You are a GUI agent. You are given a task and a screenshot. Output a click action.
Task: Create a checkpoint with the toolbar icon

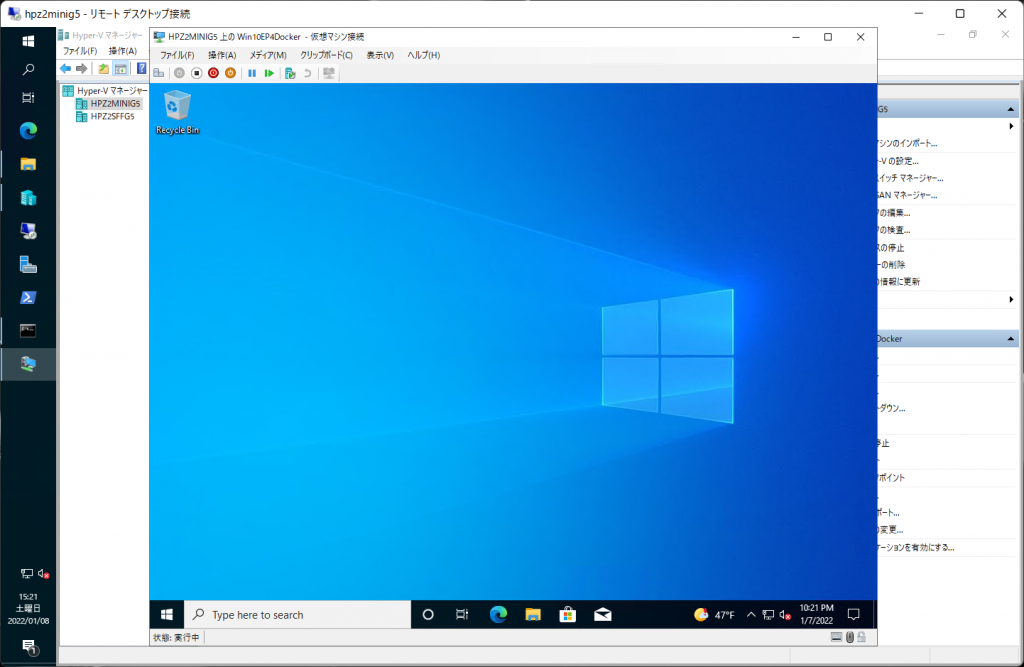point(290,73)
